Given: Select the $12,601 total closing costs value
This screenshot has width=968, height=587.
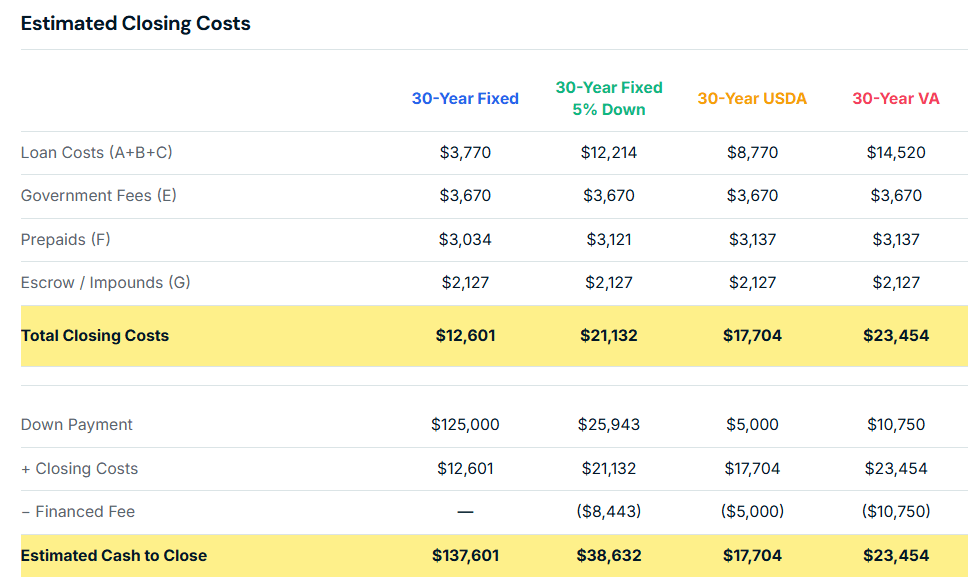Looking at the screenshot, I should 466,335.
